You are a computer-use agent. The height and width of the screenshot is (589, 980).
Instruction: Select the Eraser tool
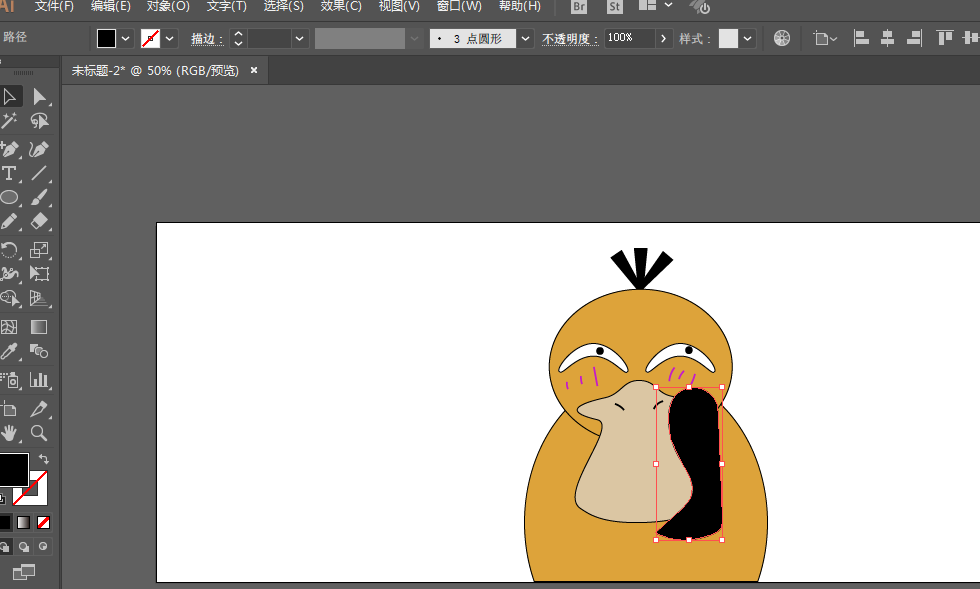(x=39, y=221)
